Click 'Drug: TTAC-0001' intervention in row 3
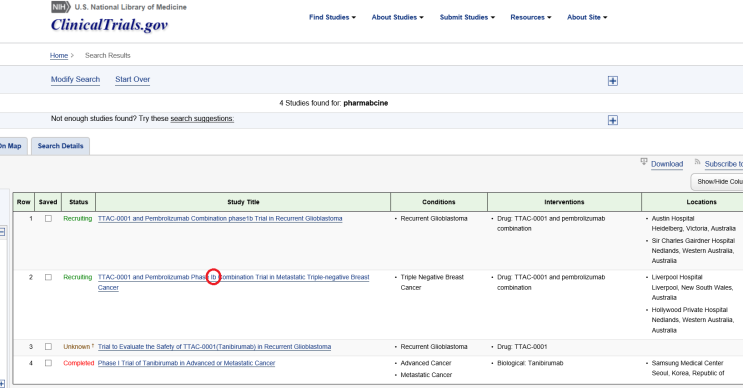 (x=522, y=347)
